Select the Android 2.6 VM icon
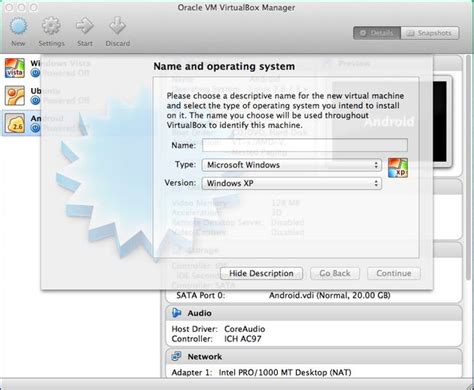This screenshot has width=474, height=390. pos(14,123)
